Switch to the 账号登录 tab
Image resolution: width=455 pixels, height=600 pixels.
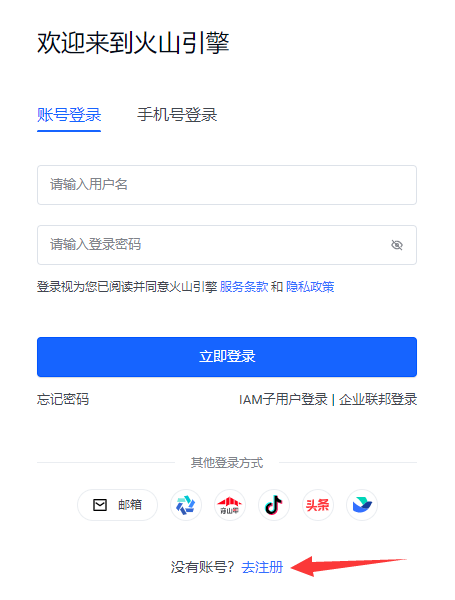click(x=69, y=115)
